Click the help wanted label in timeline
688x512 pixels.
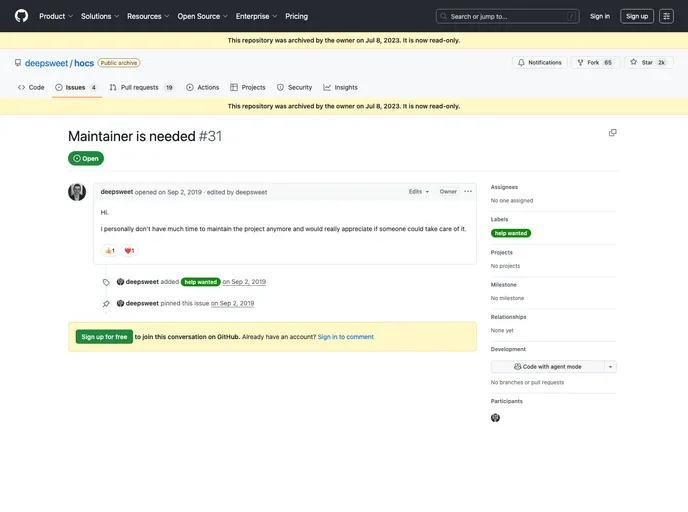pyautogui.click(x=201, y=282)
